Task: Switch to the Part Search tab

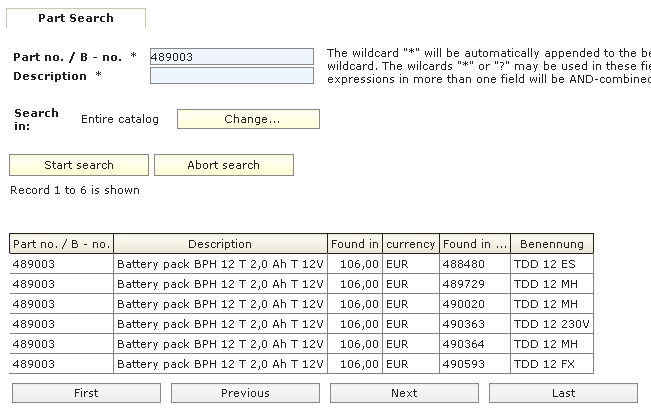Action: 76,18
